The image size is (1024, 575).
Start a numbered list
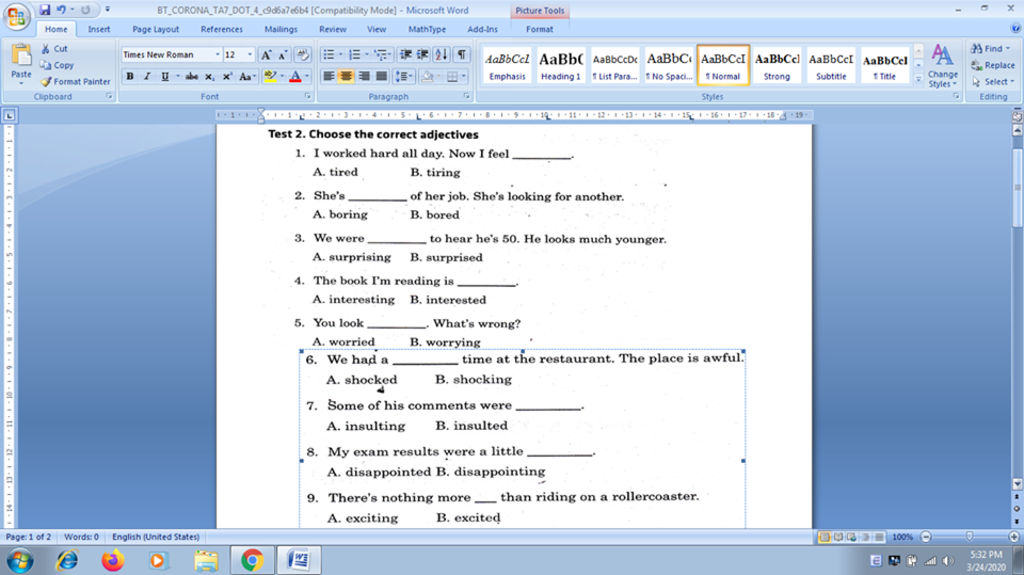coord(355,55)
